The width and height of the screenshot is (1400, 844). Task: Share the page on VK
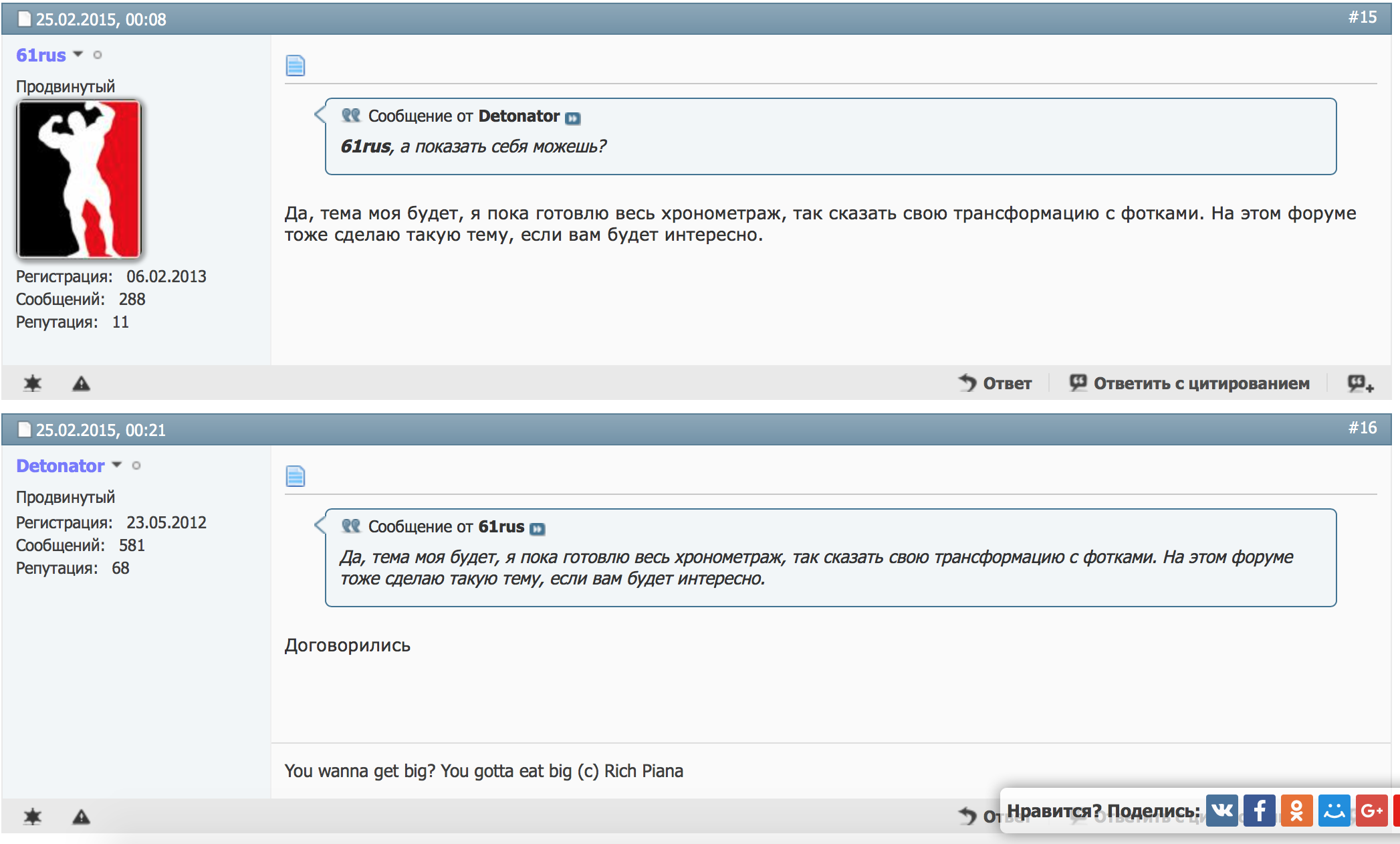pyautogui.click(x=1221, y=811)
